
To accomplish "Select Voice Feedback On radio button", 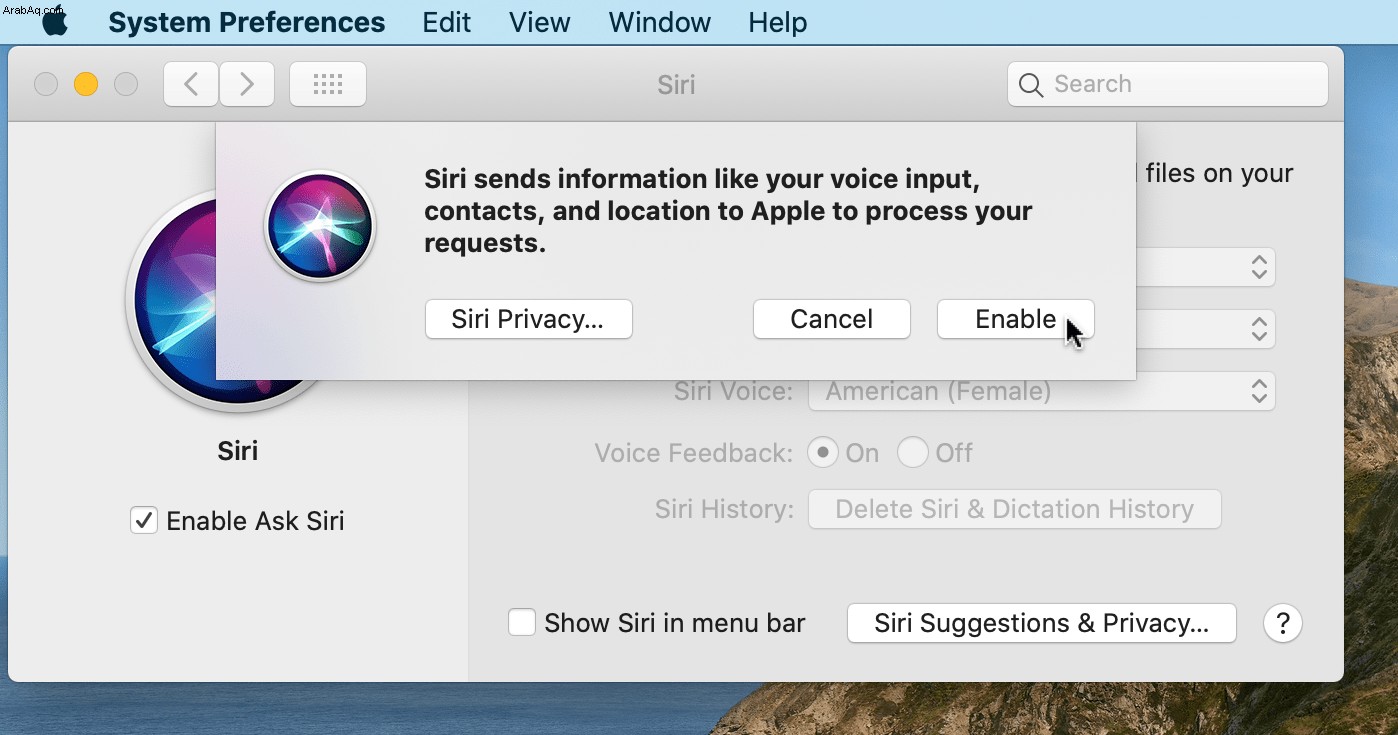I will tap(822, 453).
